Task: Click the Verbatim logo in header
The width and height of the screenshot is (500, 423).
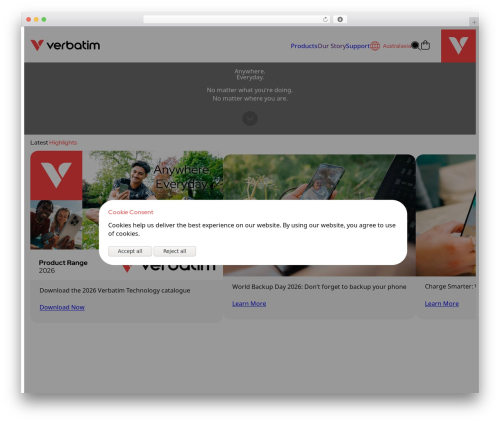Action: click(65, 45)
